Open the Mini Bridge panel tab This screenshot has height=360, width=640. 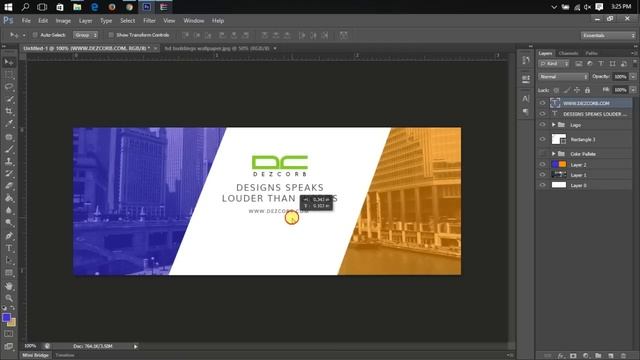(36, 356)
